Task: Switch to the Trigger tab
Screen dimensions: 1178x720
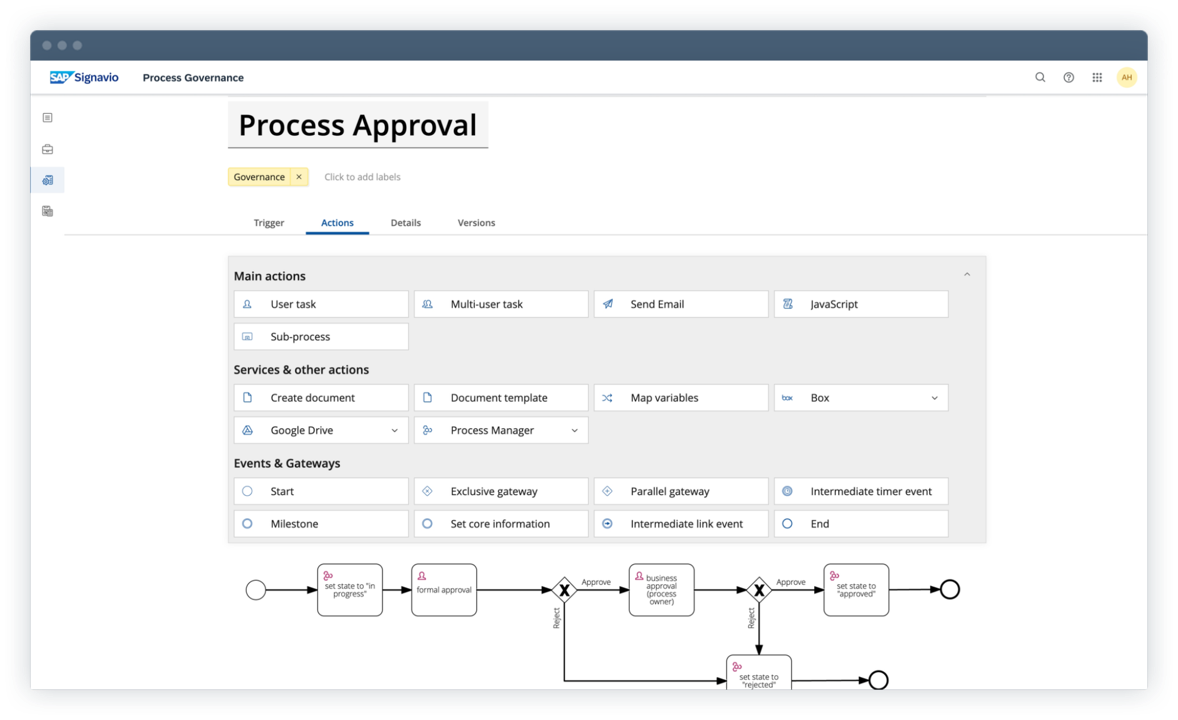Action: tap(269, 223)
